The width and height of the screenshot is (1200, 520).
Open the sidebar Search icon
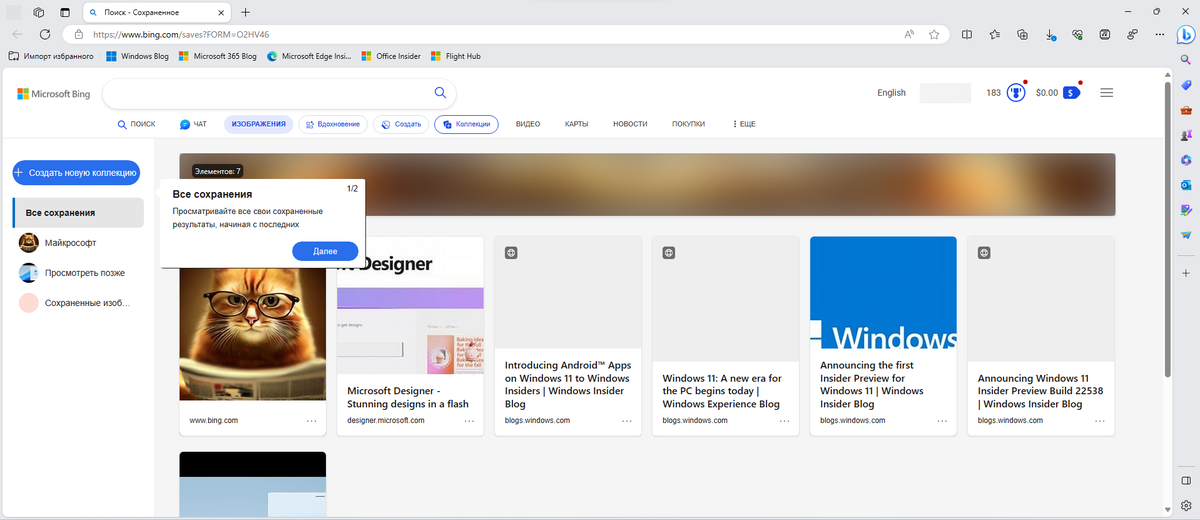[1186, 58]
